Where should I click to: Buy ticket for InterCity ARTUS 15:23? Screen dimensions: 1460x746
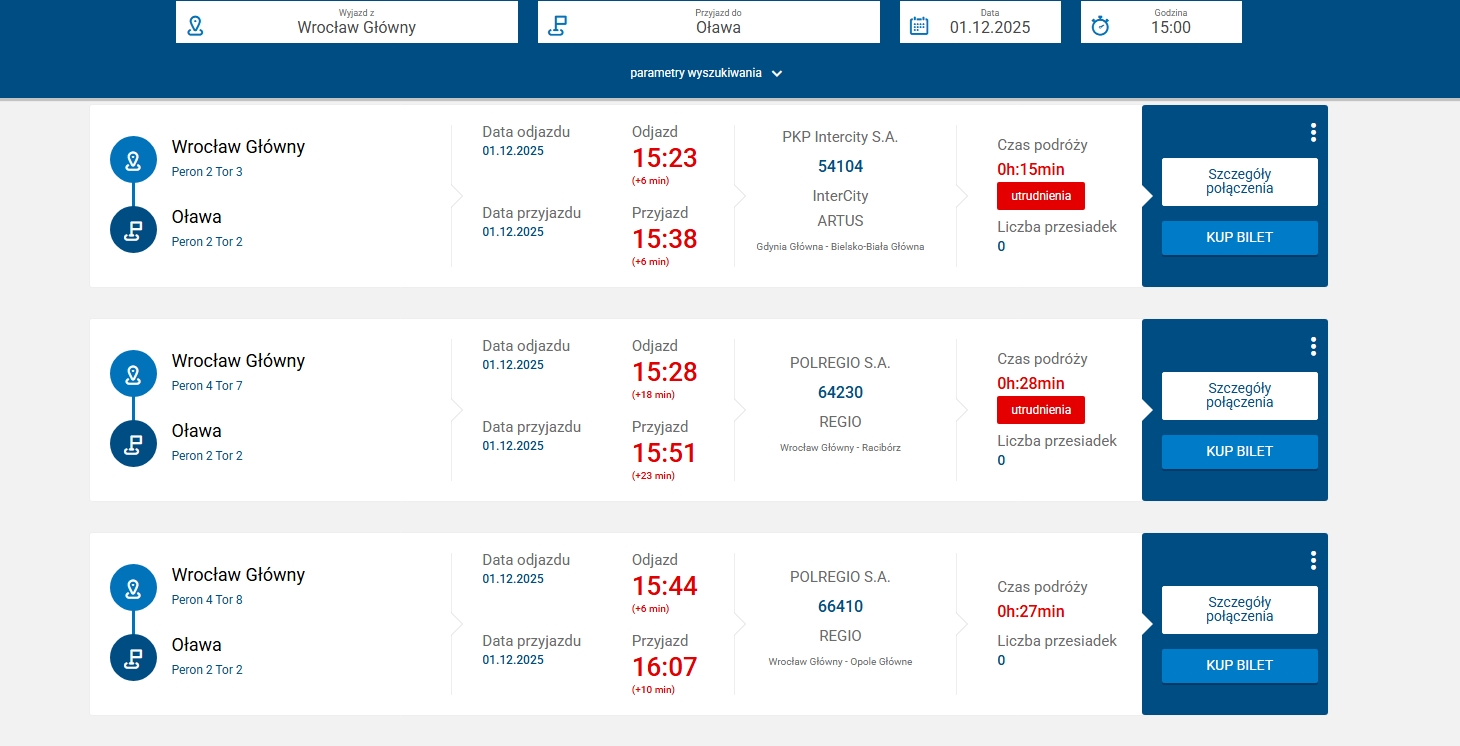[1239, 238]
